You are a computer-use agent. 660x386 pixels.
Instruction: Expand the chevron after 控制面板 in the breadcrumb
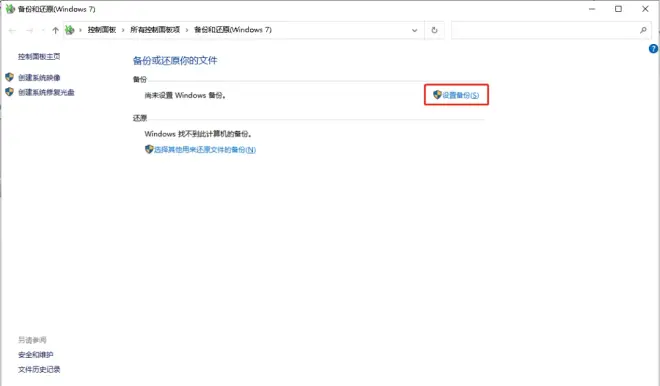click(x=123, y=30)
